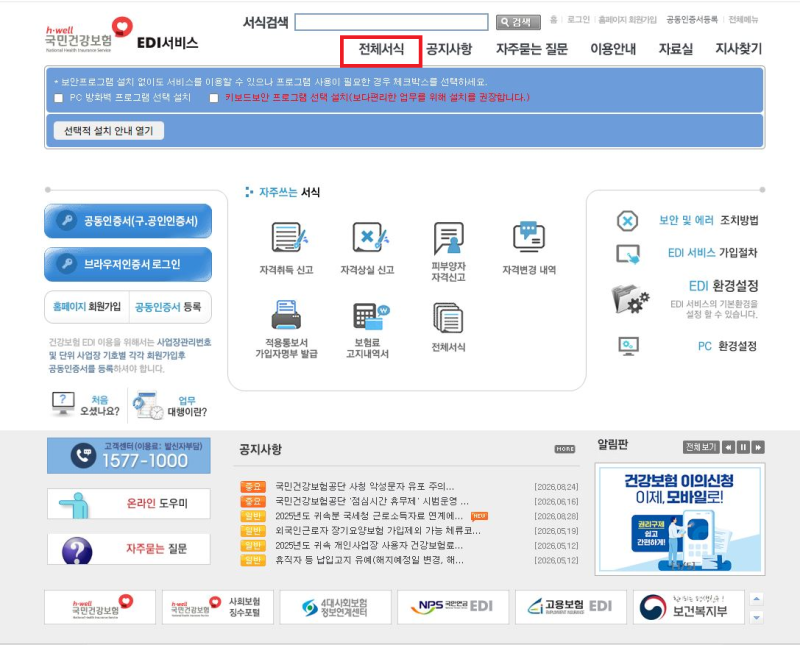
Task: Click the 처음 오셨나요? question monitor icon
Action: [63, 403]
